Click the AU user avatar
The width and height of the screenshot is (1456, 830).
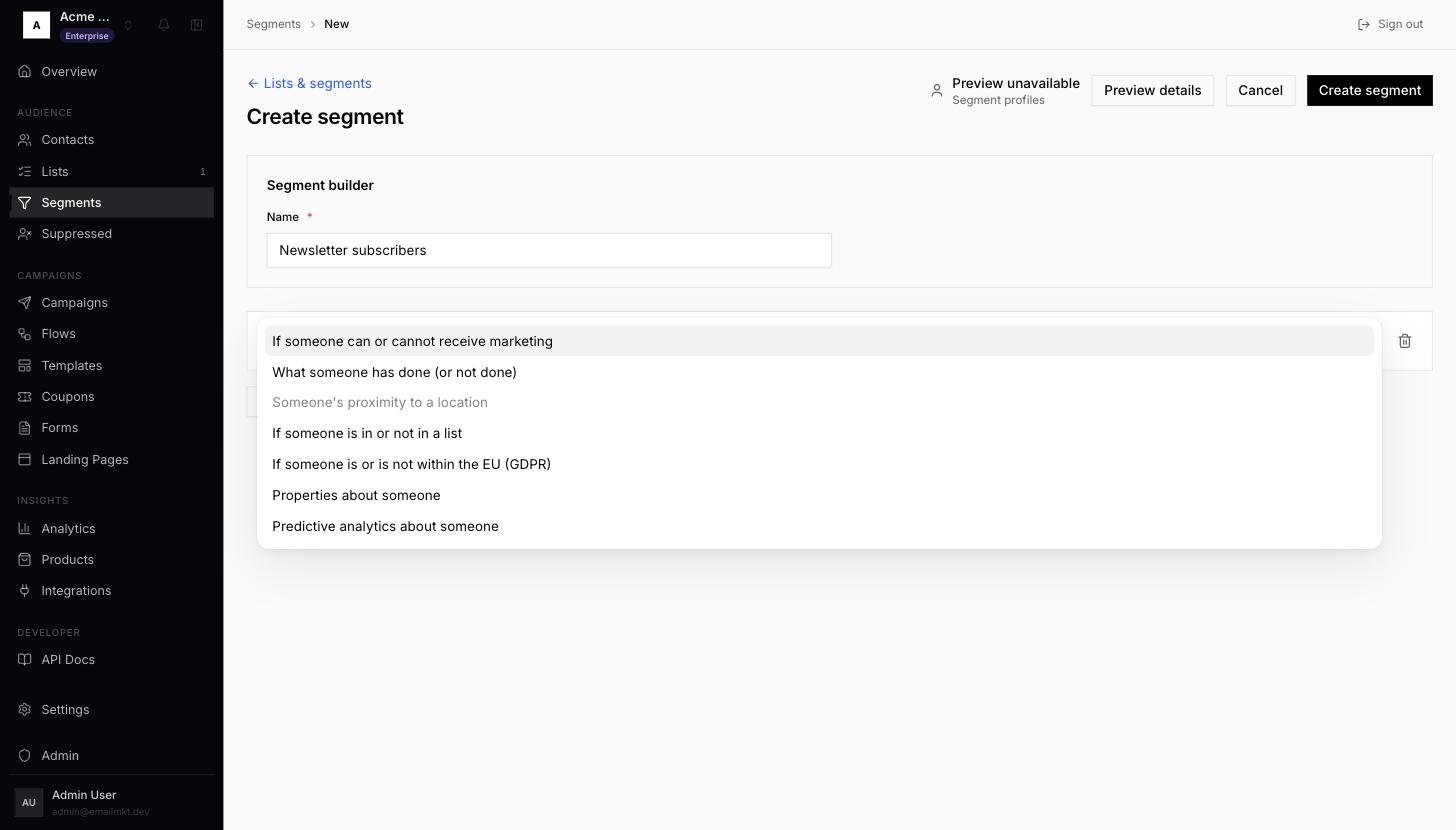29,802
